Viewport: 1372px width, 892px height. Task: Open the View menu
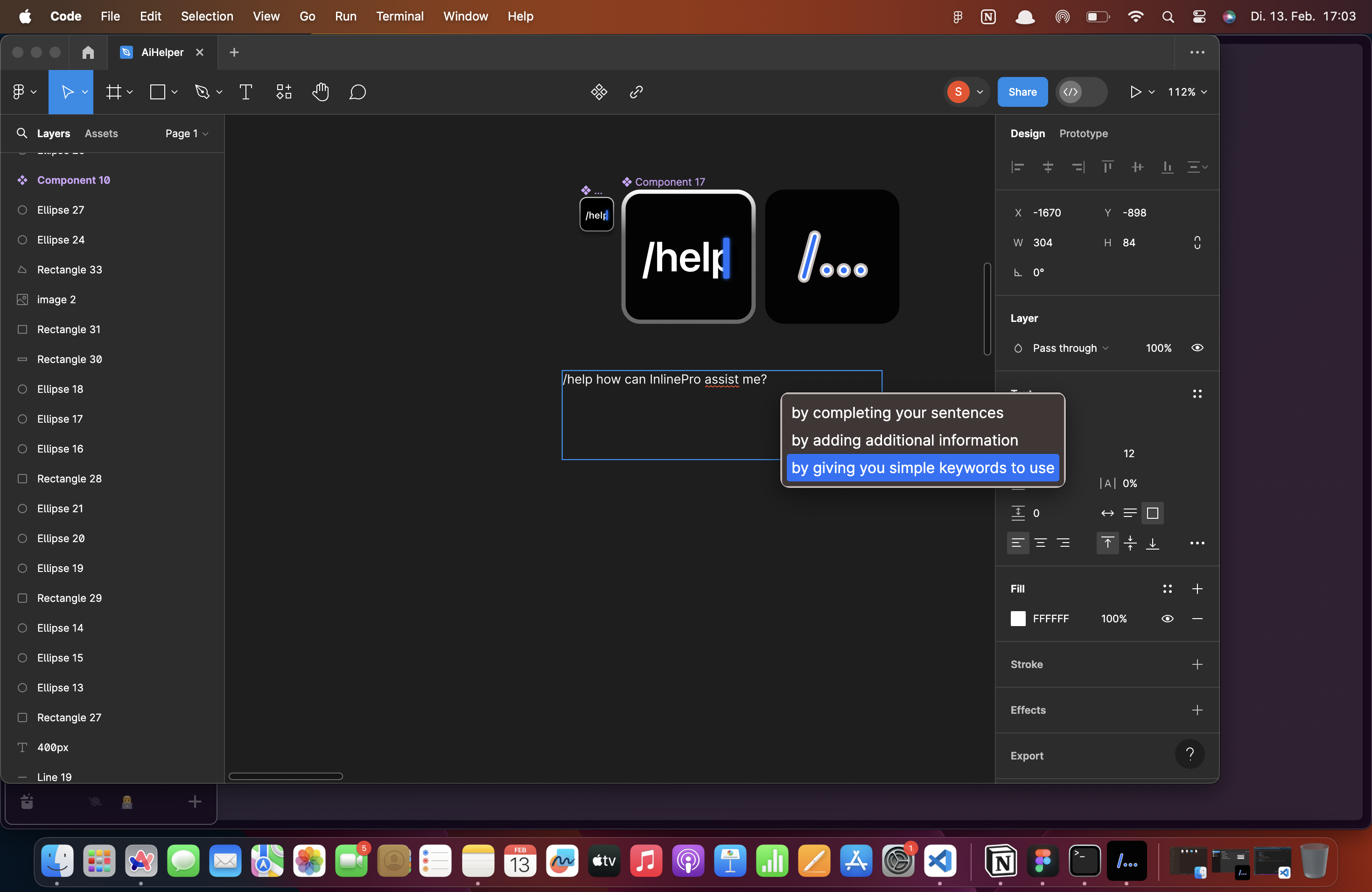[266, 16]
